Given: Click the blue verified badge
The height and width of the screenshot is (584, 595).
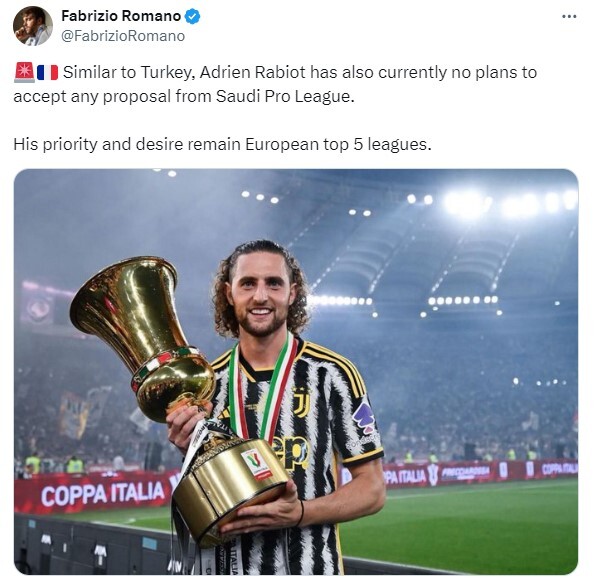Looking at the screenshot, I should pyautogui.click(x=192, y=16).
